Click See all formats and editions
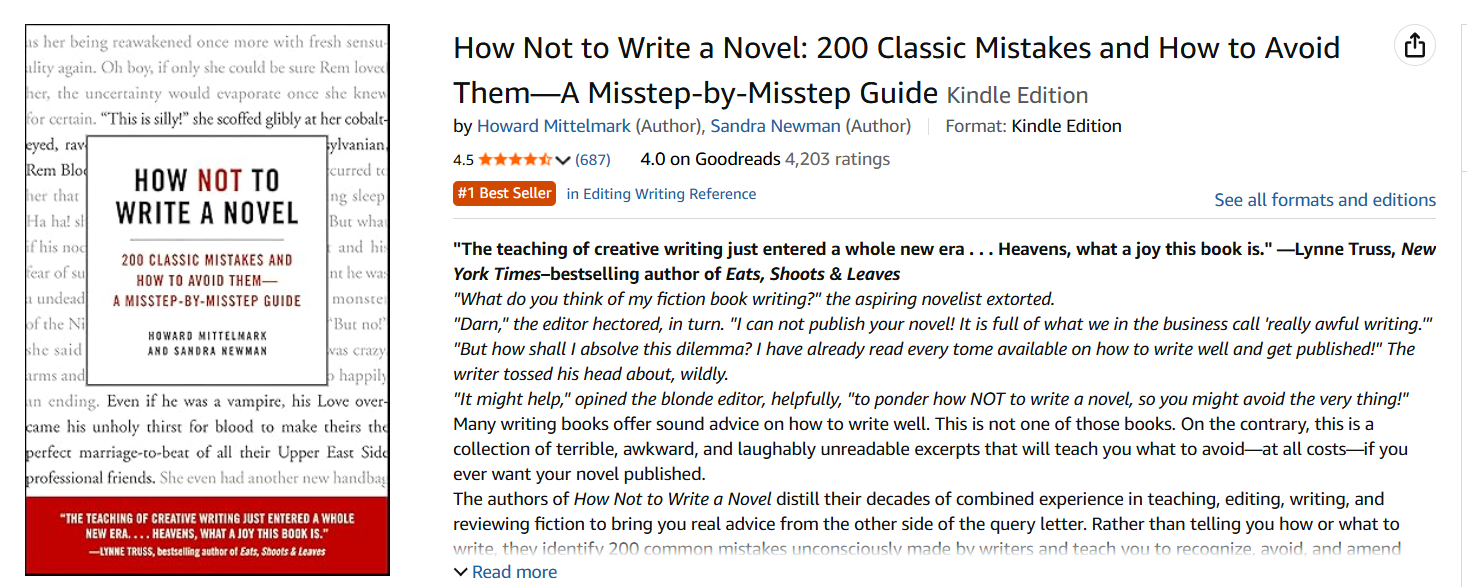The image size is (1467, 587). 1324,200
